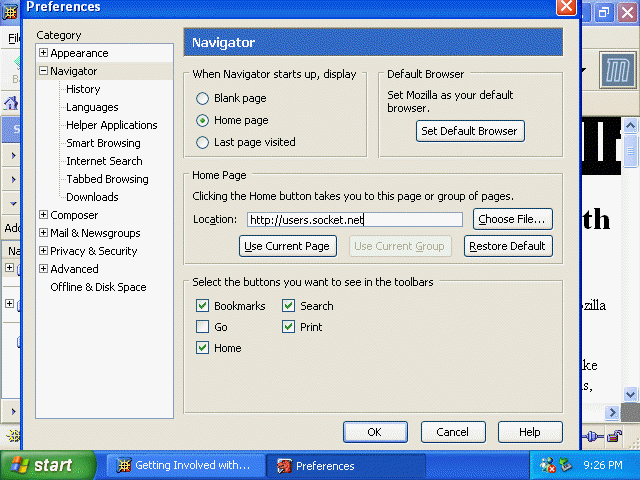Image resolution: width=640 pixels, height=480 pixels.
Task: Click the Navigator panel header
Action: click(373, 42)
